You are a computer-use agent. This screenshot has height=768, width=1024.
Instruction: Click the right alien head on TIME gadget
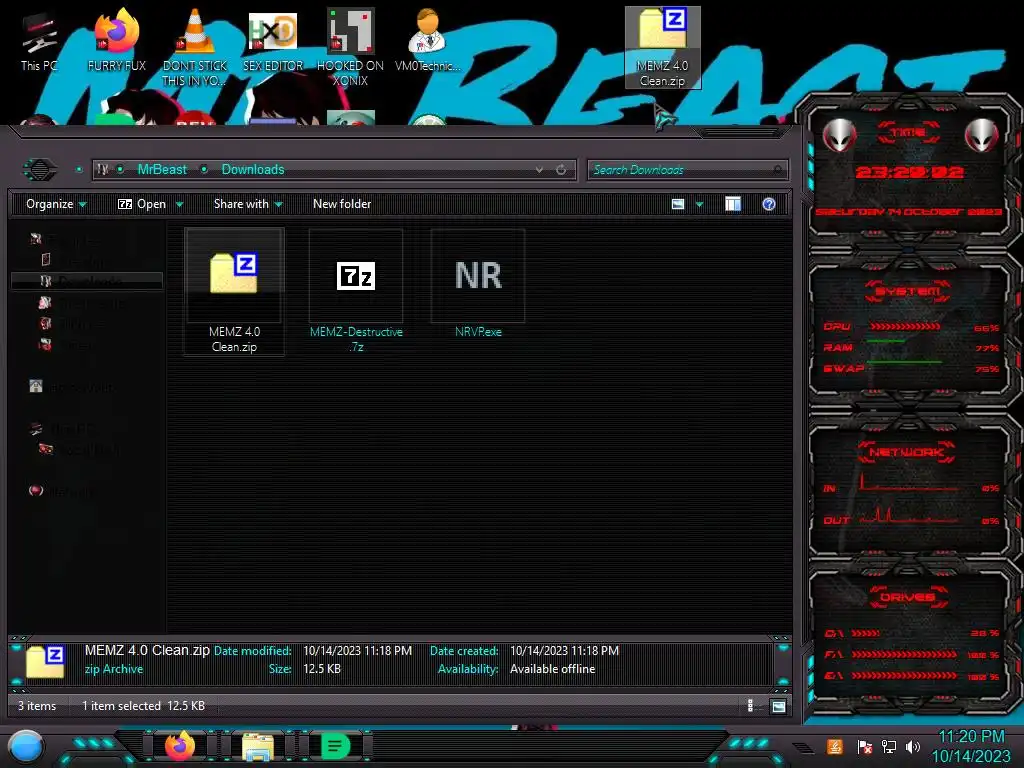[x=982, y=135]
